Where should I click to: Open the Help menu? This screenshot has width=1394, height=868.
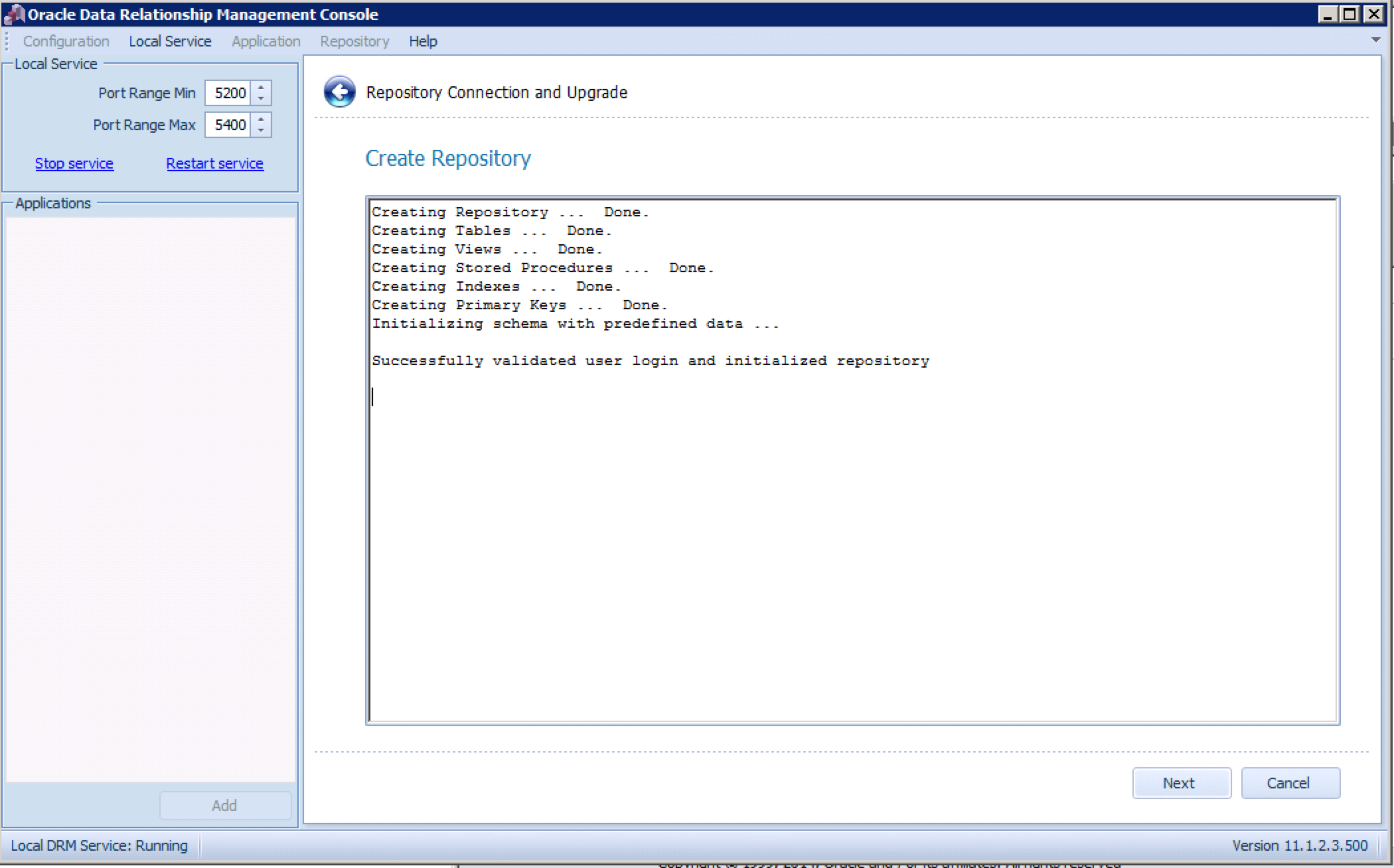tap(423, 41)
